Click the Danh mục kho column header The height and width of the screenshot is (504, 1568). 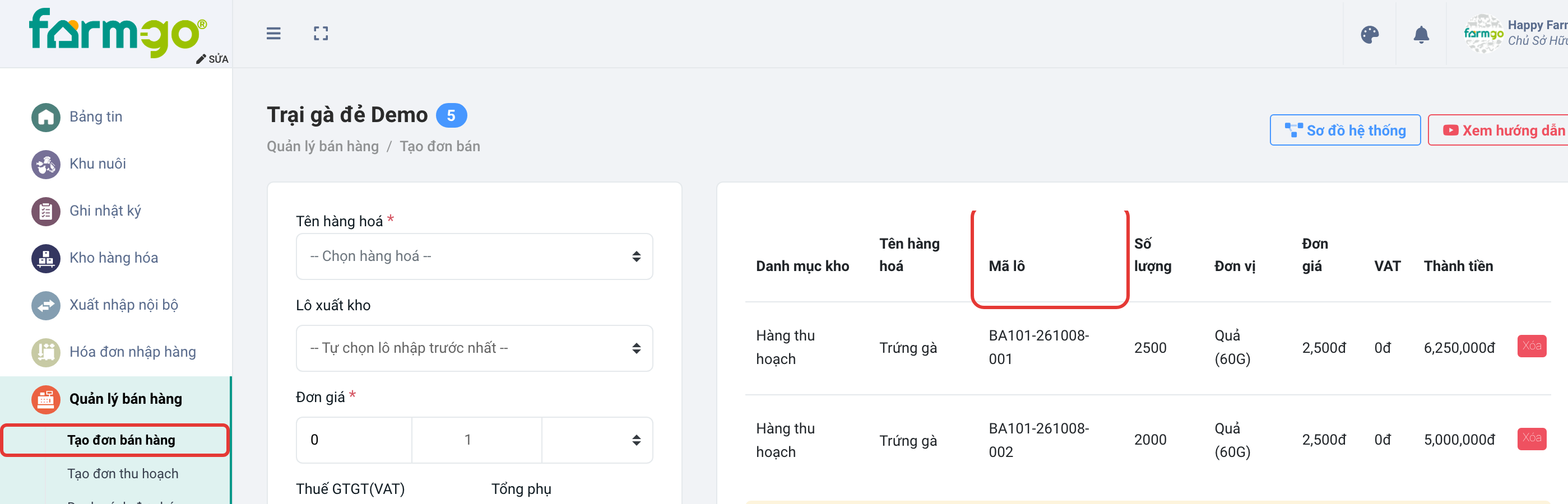(801, 267)
